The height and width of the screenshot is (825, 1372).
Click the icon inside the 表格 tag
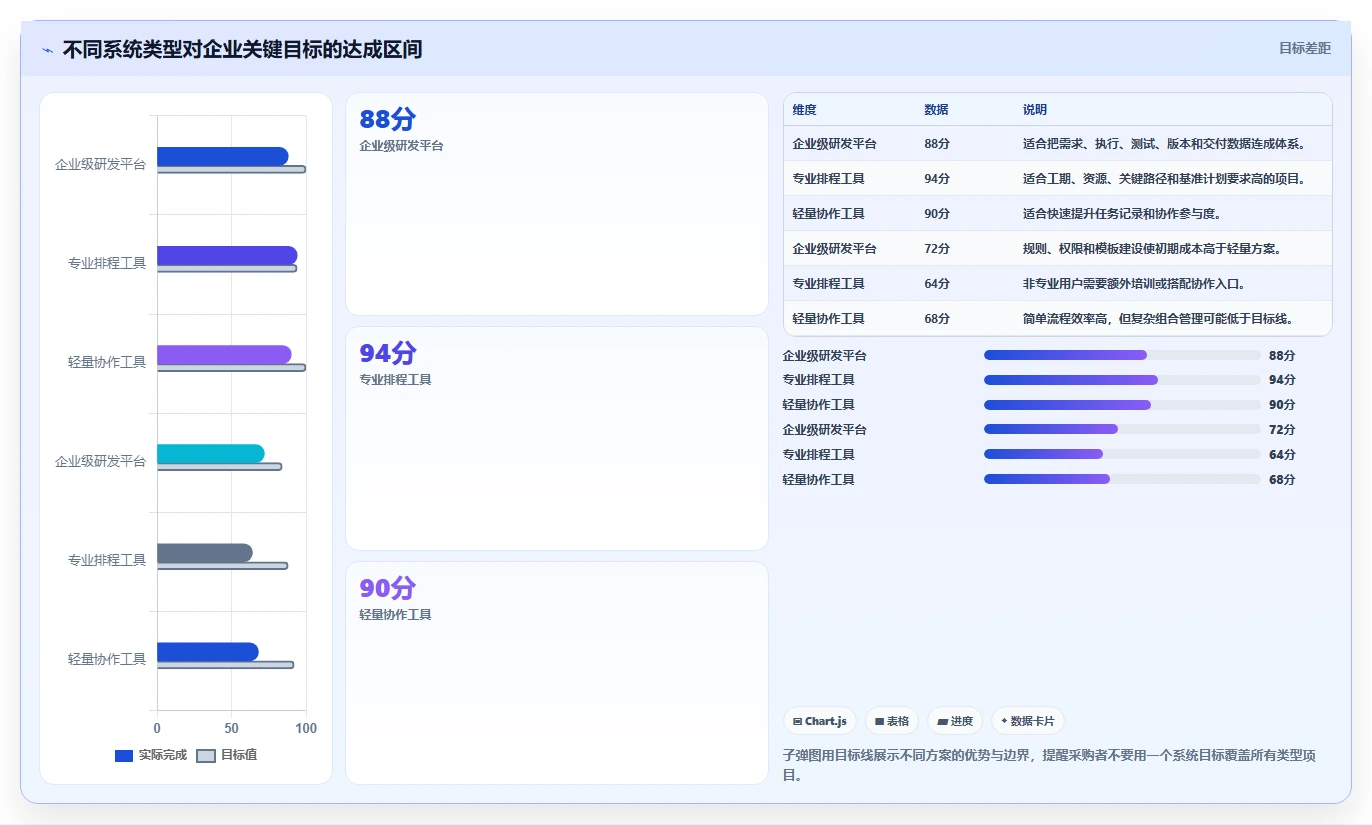pyautogui.click(x=880, y=721)
